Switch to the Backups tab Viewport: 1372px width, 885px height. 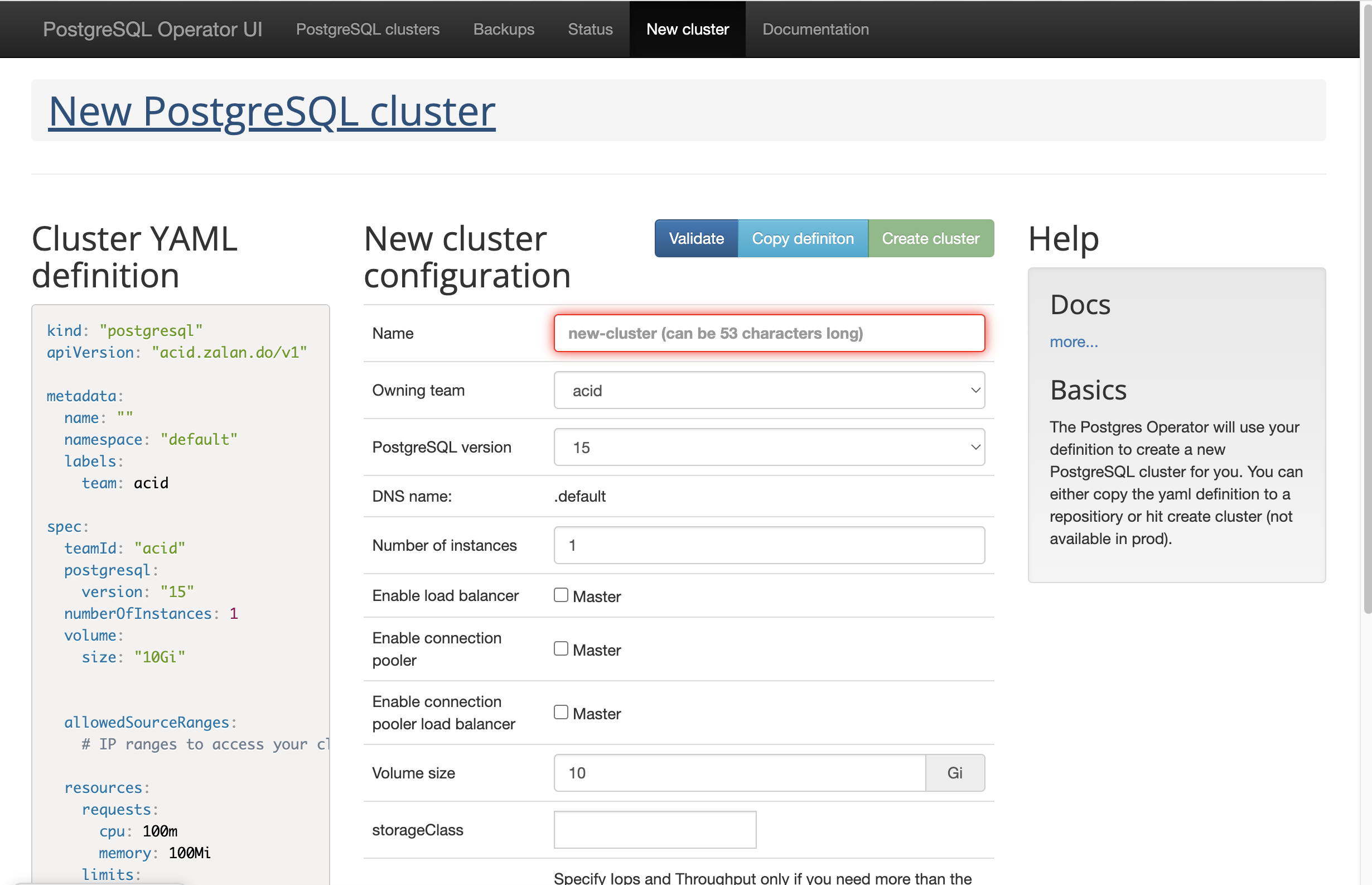pyautogui.click(x=503, y=30)
